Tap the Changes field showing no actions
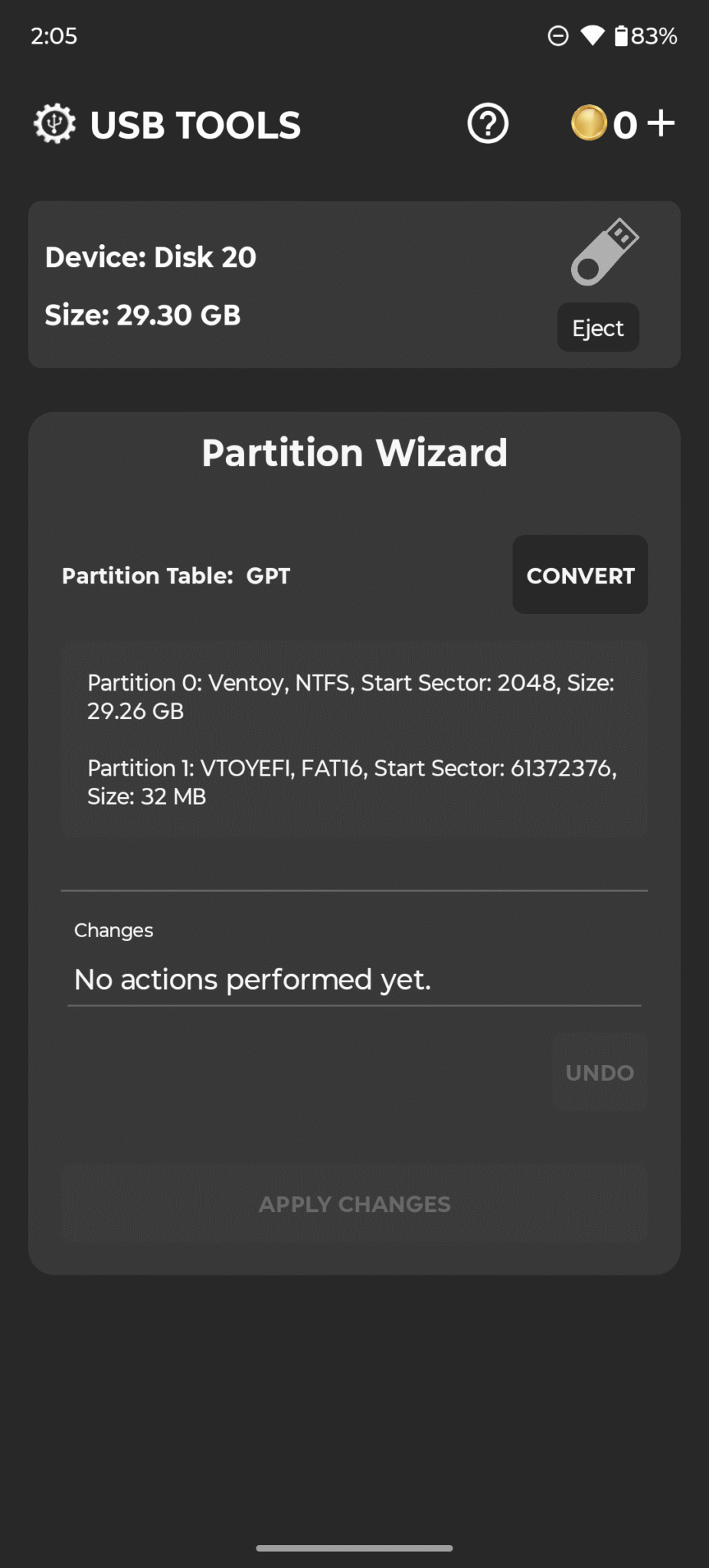Viewport: 709px width, 1568px height. click(x=354, y=979)
